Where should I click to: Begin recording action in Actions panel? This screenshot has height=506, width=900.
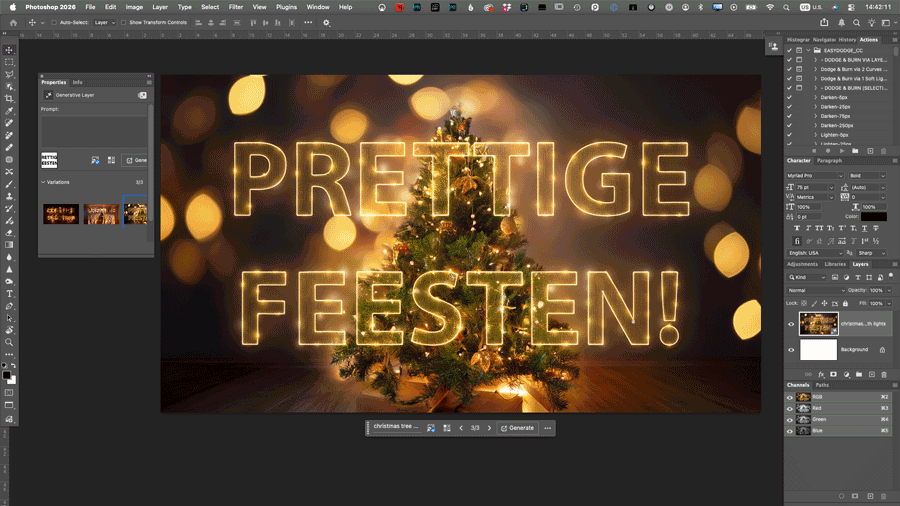tap(828, 151)
